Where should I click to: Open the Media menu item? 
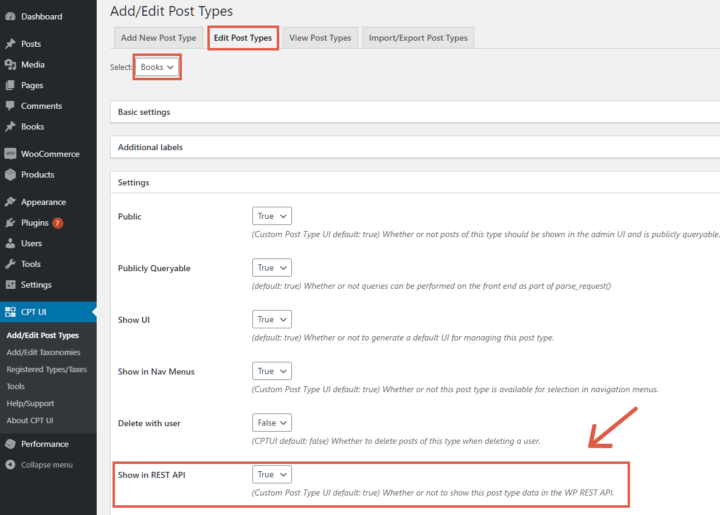tap(48, 65)
